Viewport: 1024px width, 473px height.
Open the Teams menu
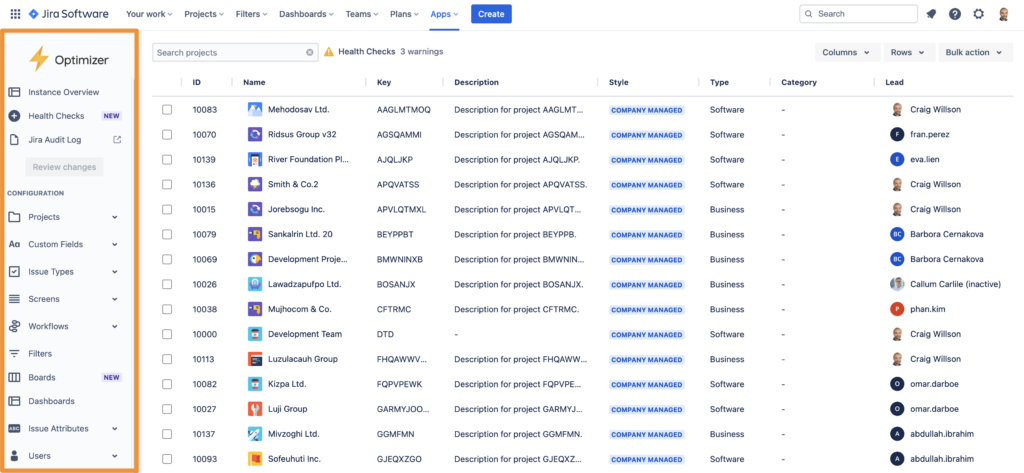(362, 14)
